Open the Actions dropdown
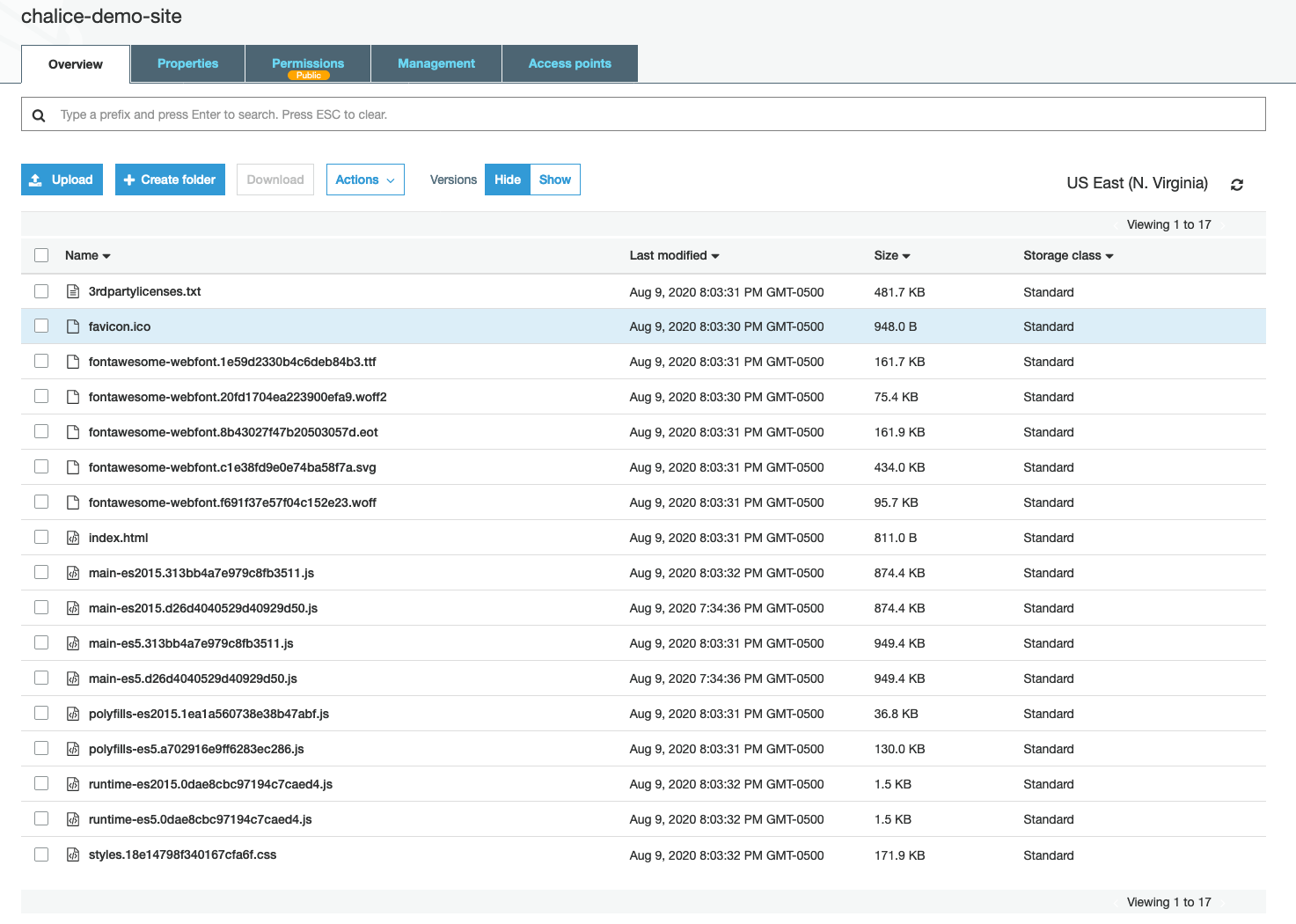 (x=365, y=180)
